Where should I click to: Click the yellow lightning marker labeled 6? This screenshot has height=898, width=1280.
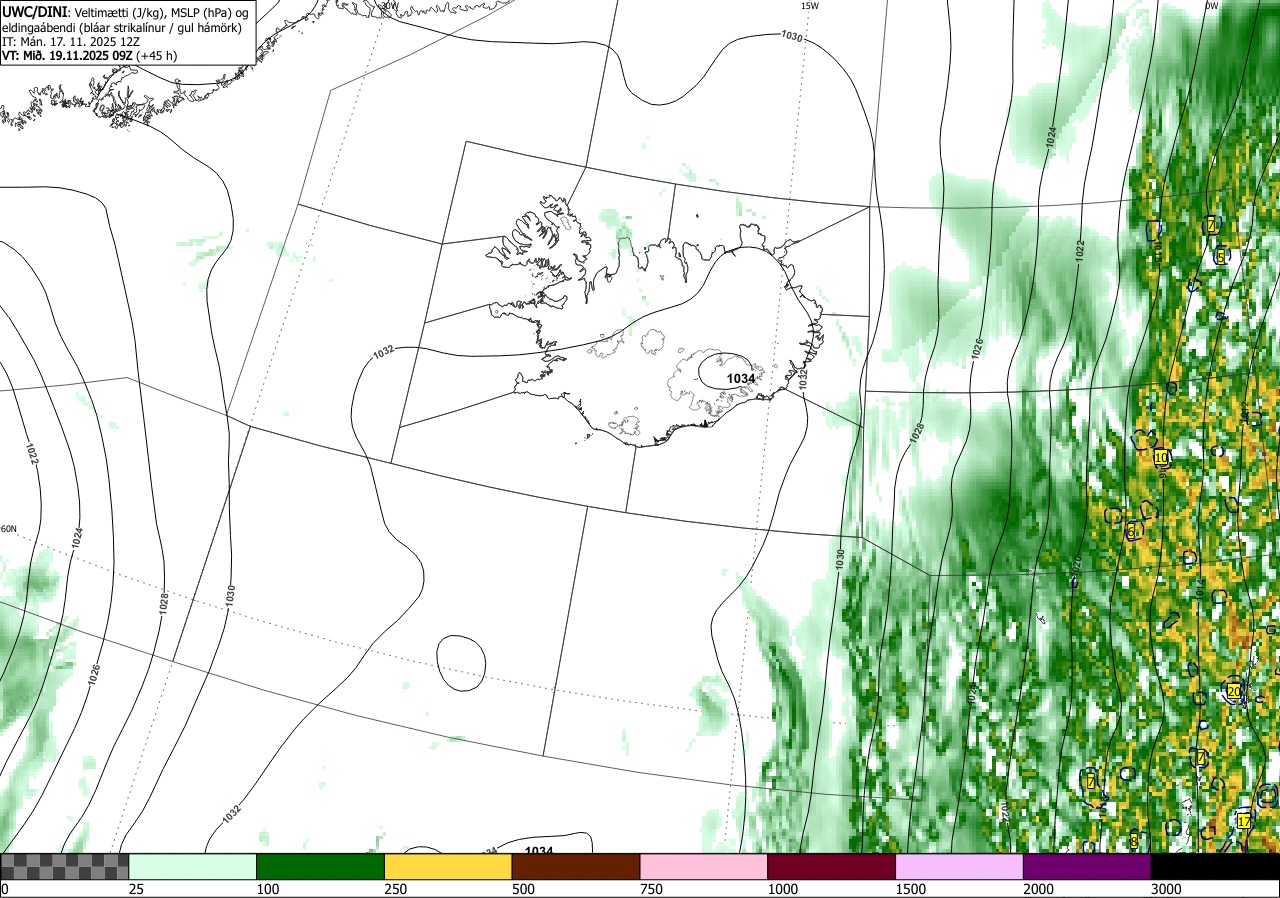point(1132,532)
